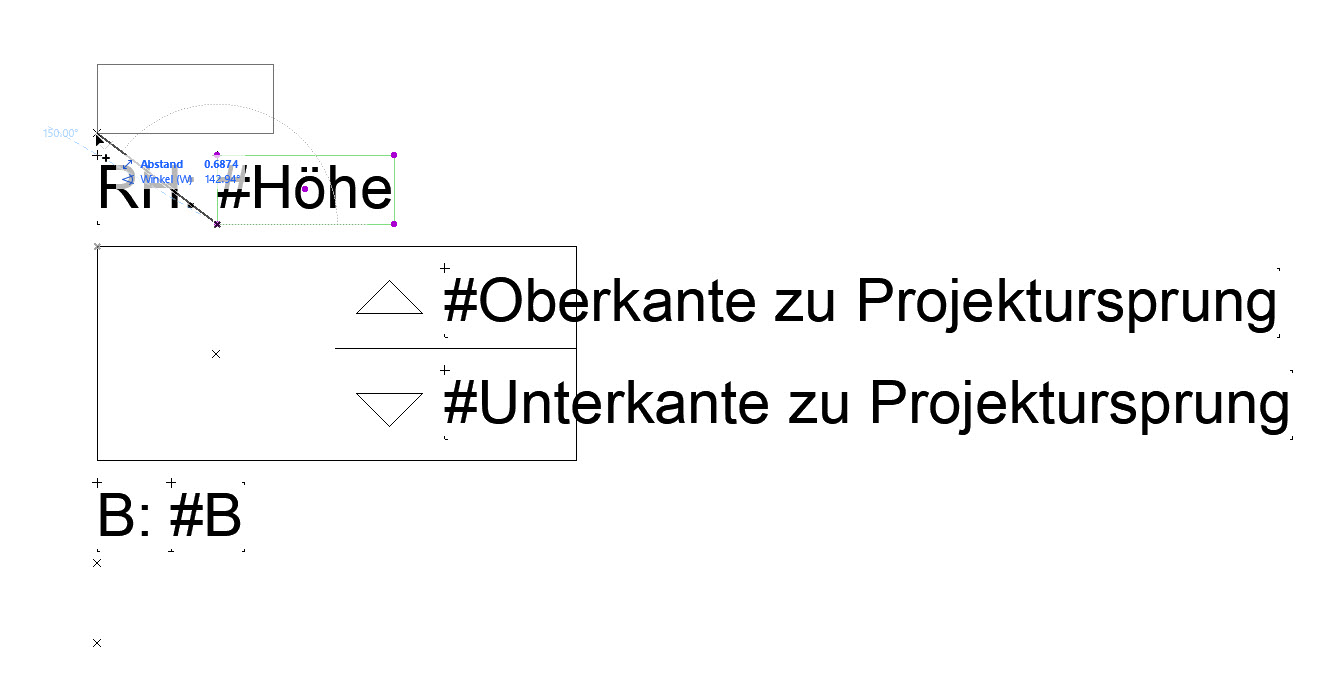This screenshot has height=673, width=1325.
Task: Select the #B placeholder text
Action: coord(207,516)
